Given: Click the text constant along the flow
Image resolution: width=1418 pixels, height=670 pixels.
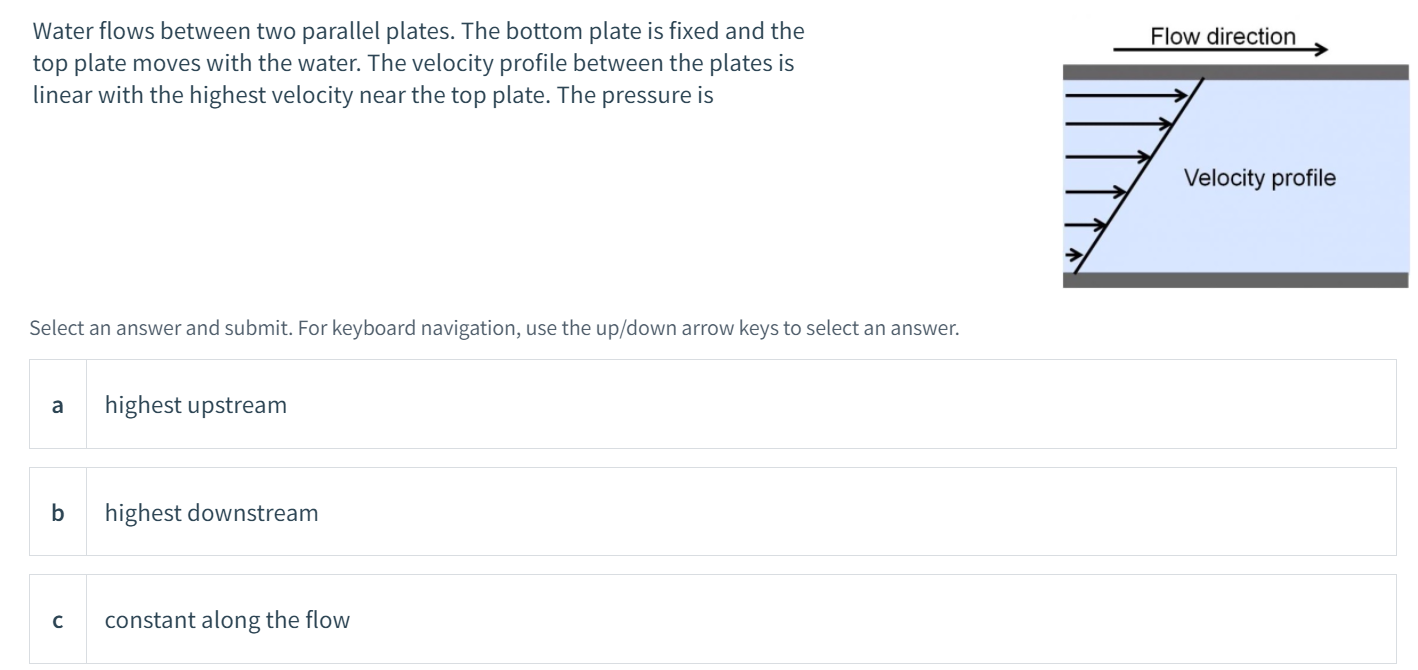Looking at the screenshot, I should (227, 620).
